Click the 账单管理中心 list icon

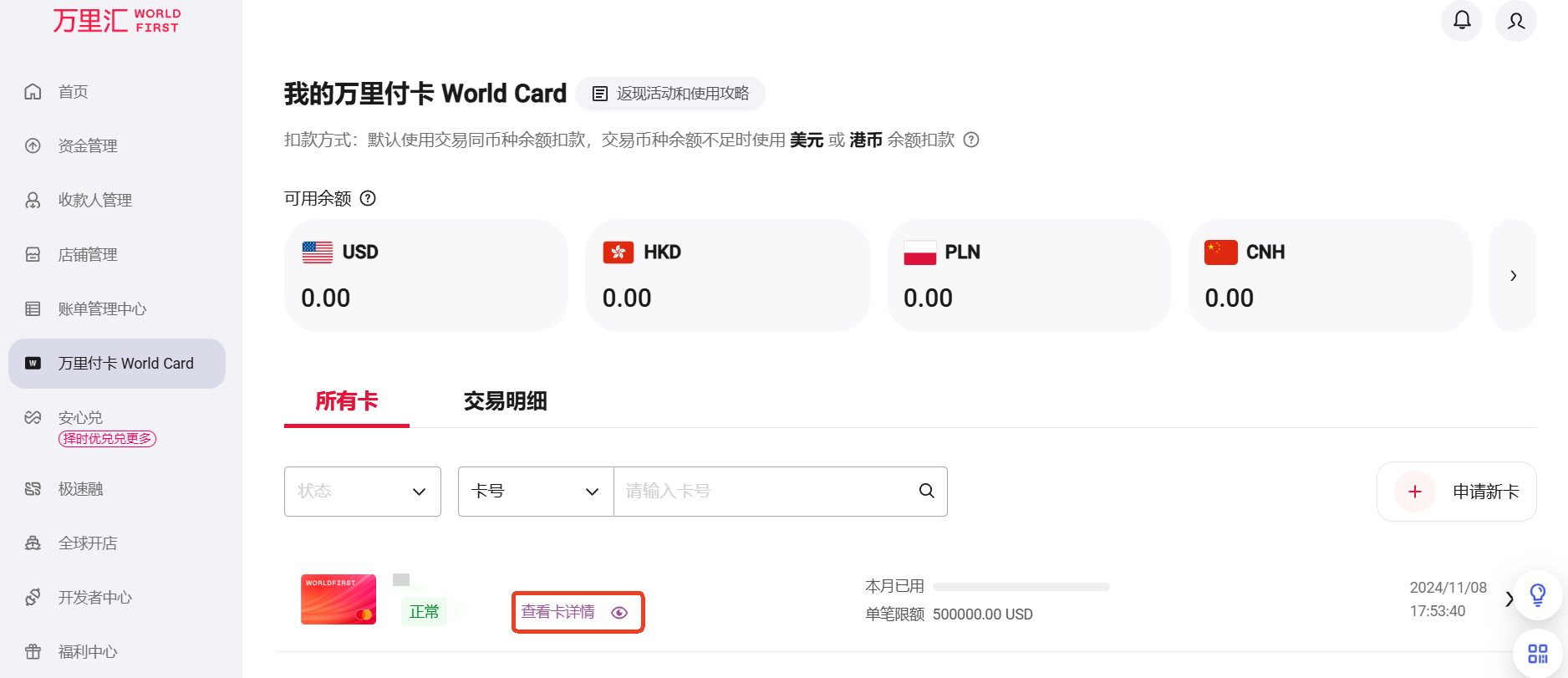[x=33, y=308]
